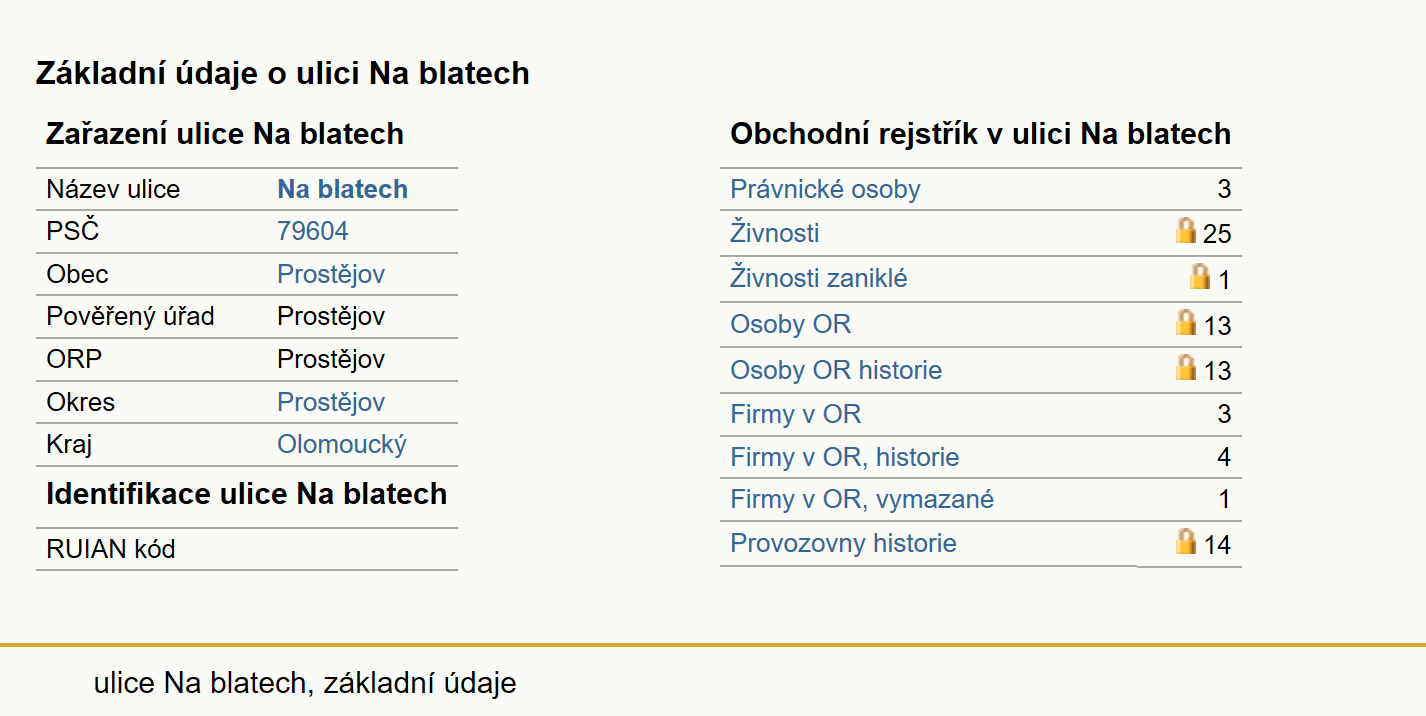Screen dimensions: 1426x716
Task: Open the Olomoucký region link
Action: click(x=342, y=444)
